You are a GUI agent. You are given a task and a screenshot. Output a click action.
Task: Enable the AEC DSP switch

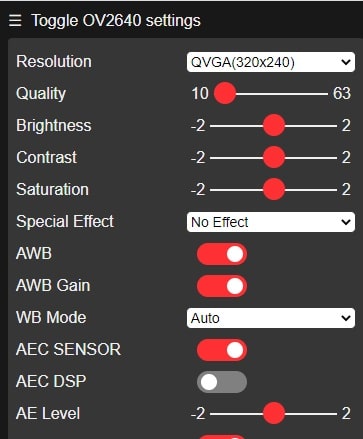pyautogui.click(x=222, y=382)
